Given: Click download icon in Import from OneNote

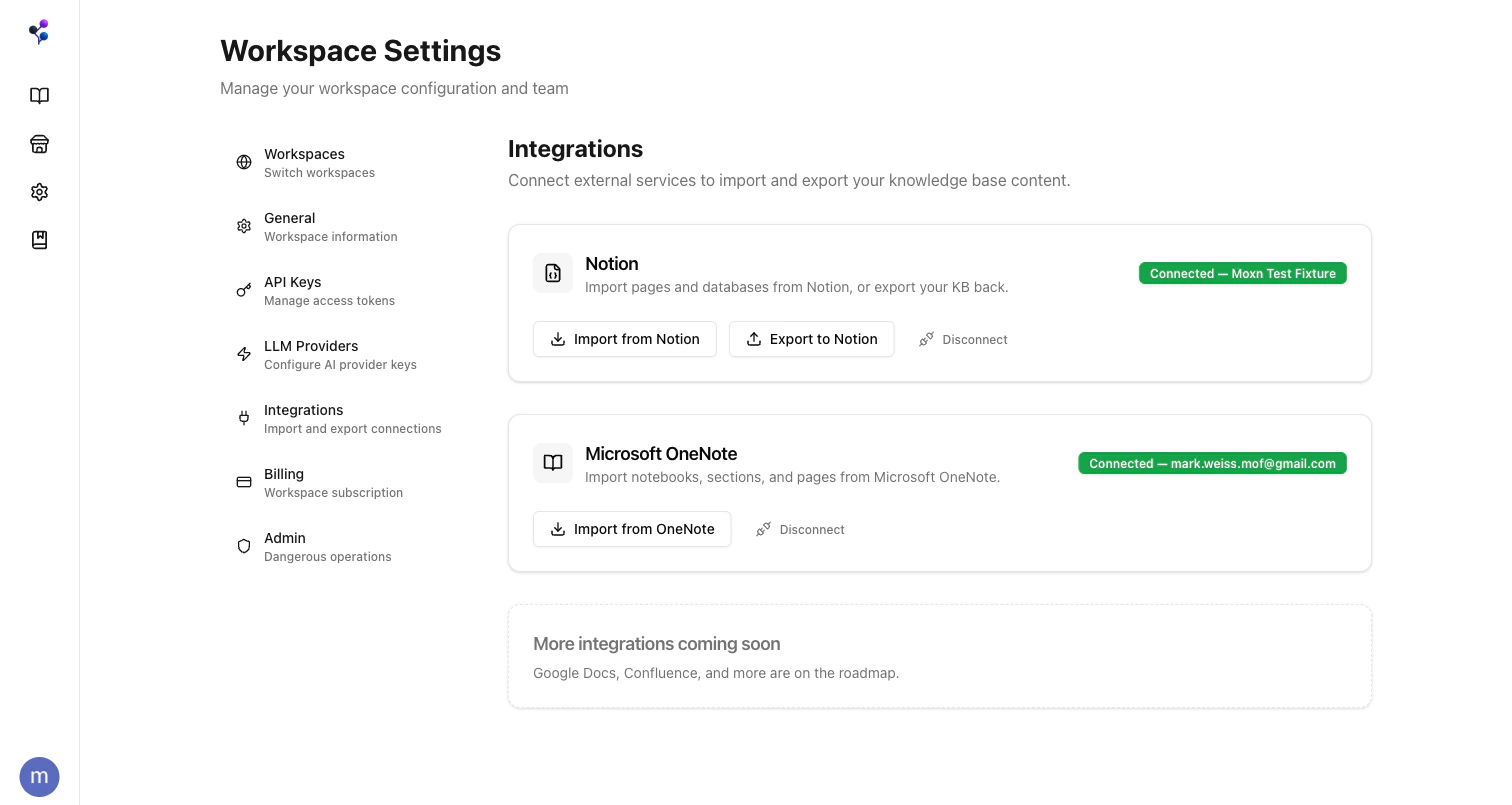Looking at the screenshot, I should tap(558, 529).
